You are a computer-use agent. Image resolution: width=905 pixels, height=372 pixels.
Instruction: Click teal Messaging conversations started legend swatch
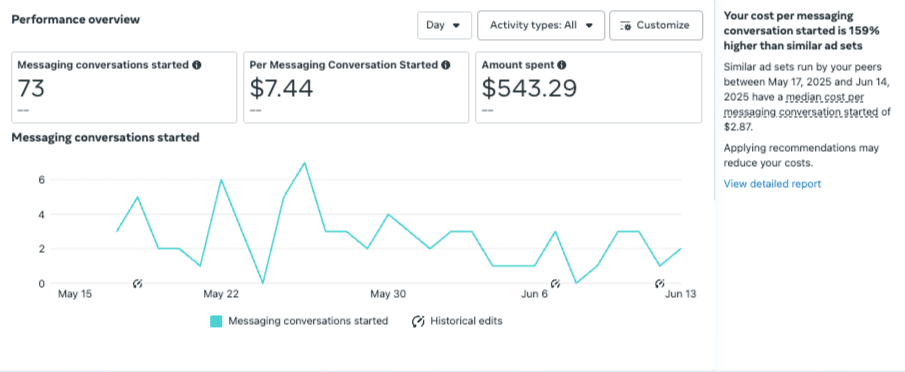coord(216,321)
